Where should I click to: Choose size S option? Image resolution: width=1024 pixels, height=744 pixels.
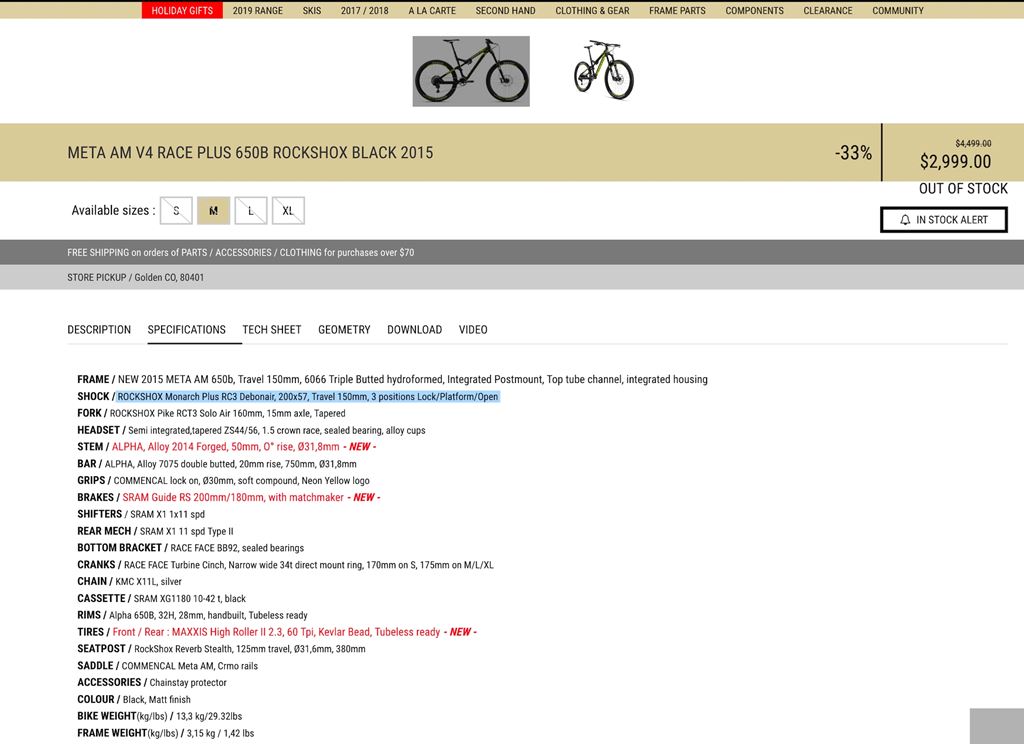176,211
